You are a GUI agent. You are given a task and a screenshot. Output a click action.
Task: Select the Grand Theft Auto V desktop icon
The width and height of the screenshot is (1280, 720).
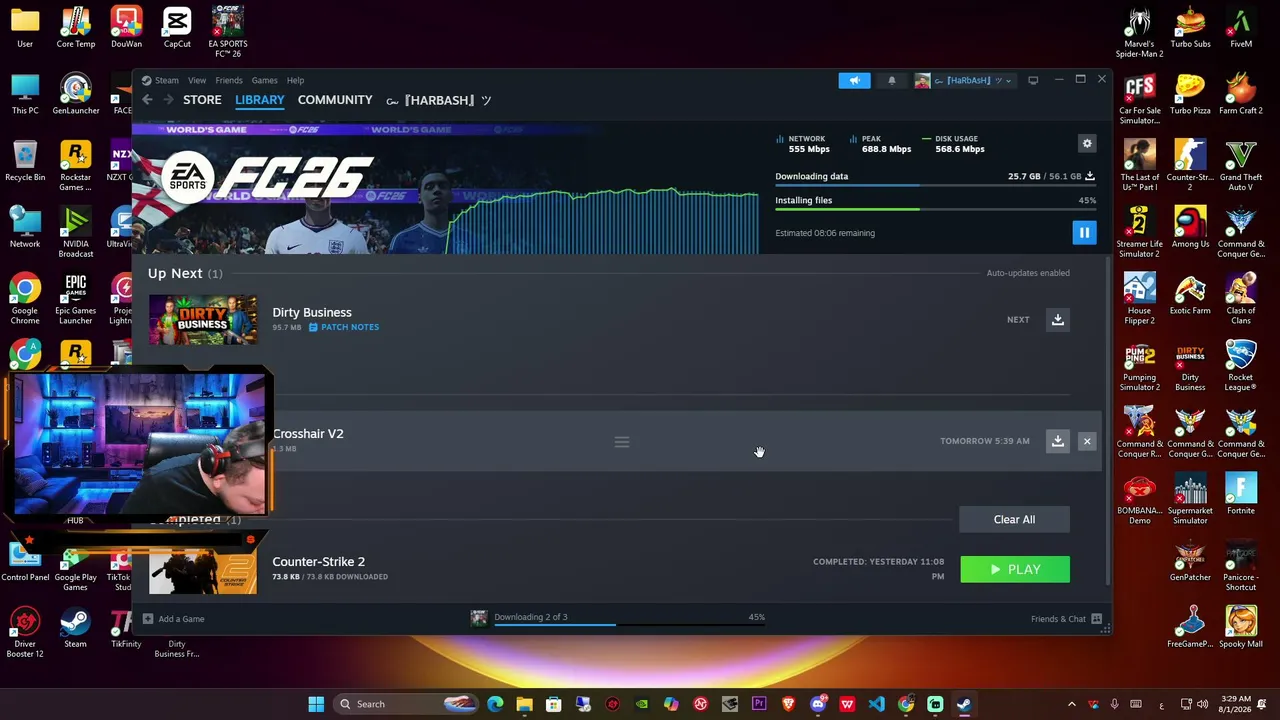click(x=1241, y=165)
